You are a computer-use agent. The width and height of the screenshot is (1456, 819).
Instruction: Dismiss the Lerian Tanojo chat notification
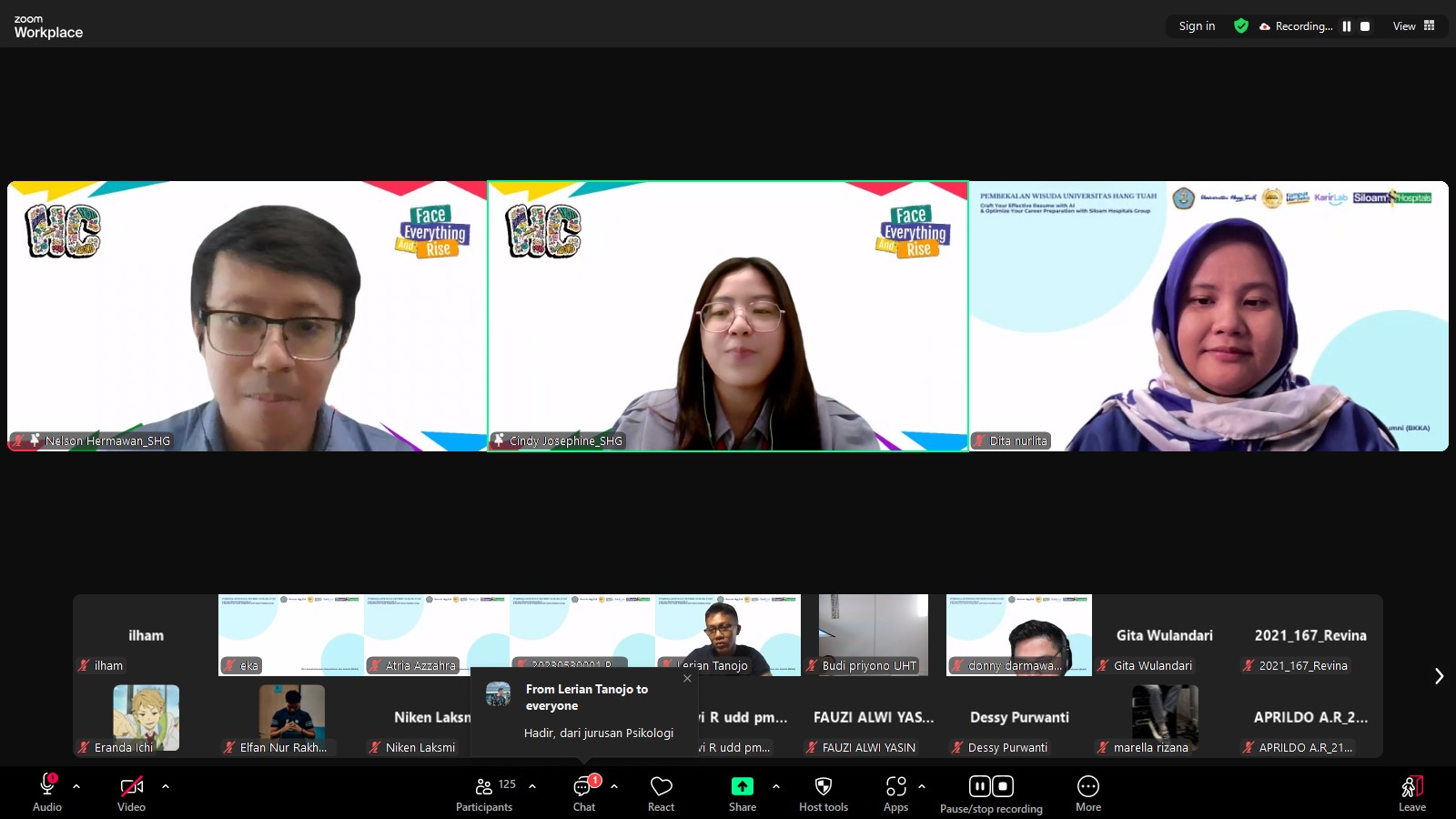687,678
